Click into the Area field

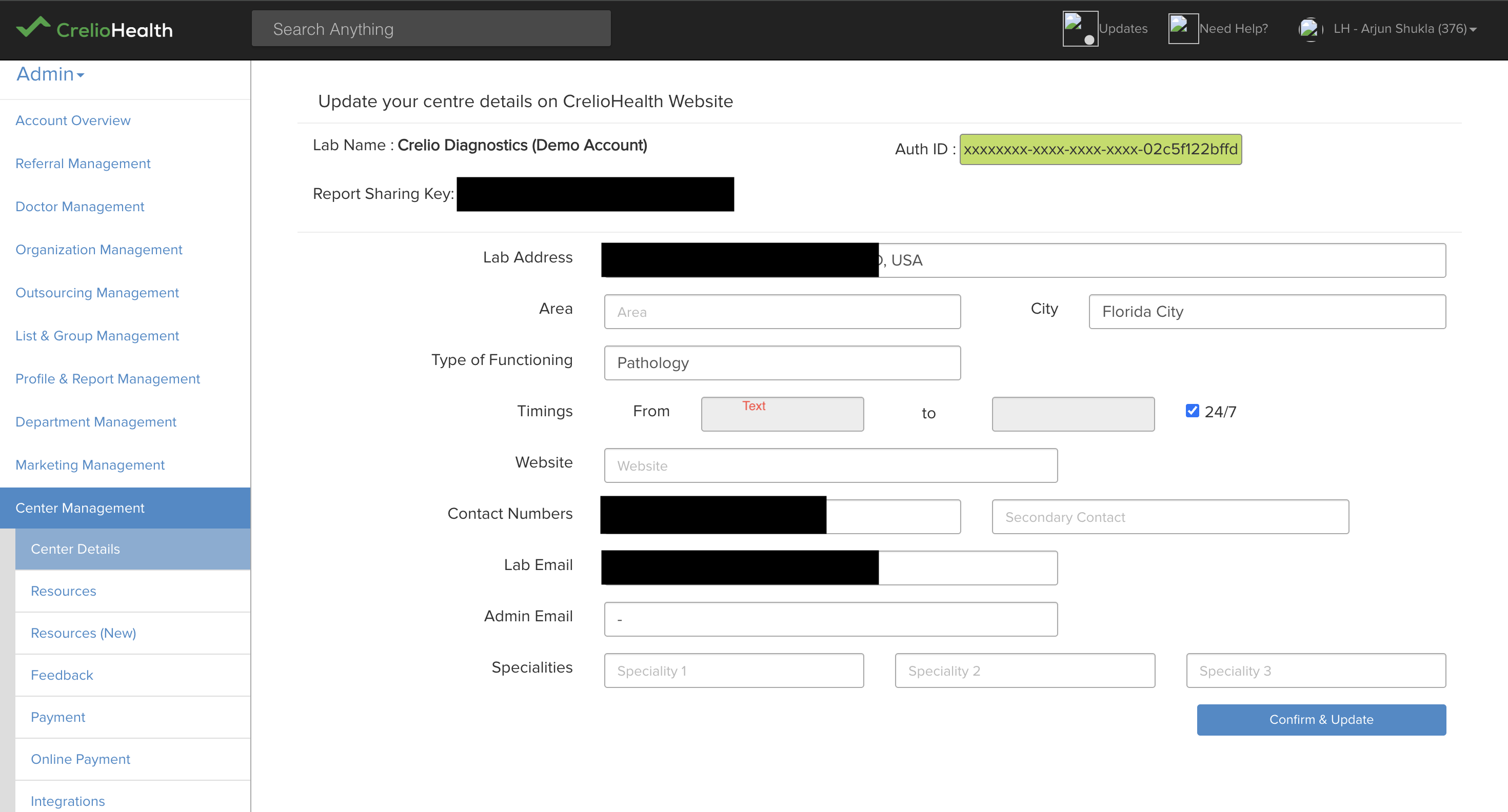tap(782, 312)
